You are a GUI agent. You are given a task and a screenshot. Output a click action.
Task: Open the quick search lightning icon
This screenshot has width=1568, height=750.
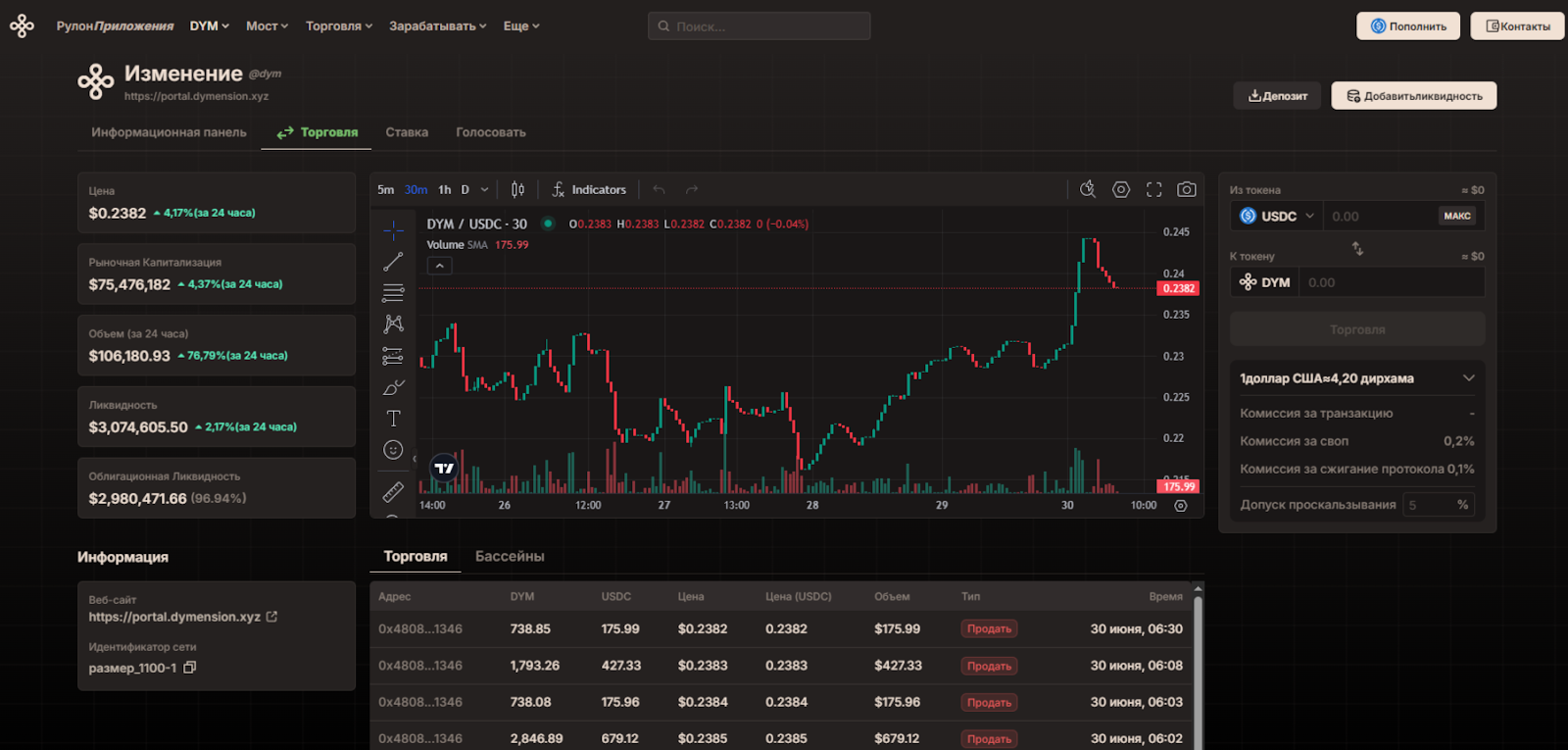(x=1088, y=190)
